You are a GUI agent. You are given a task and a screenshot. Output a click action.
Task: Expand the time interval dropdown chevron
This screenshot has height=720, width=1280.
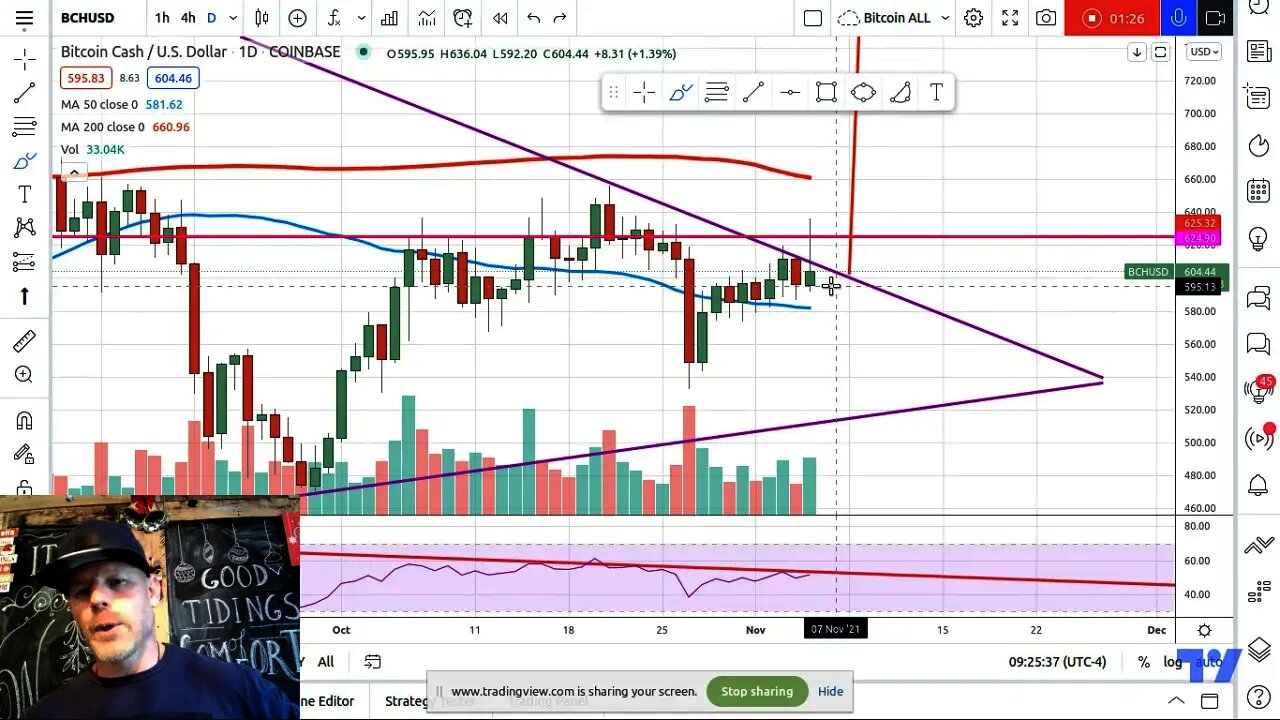pos(233,18)
